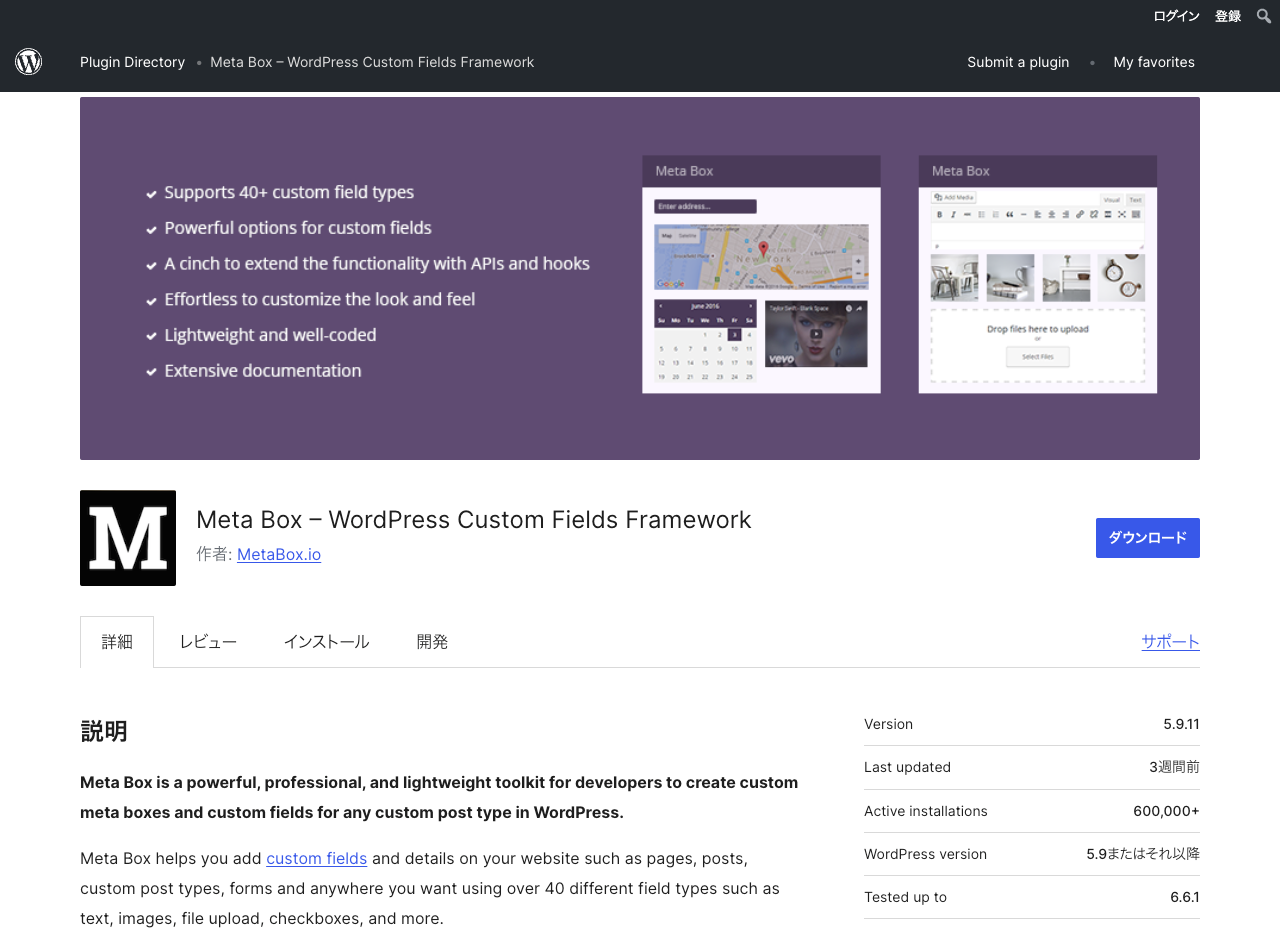
Task: Switch to the インストール tab
Action: [326, 642]
